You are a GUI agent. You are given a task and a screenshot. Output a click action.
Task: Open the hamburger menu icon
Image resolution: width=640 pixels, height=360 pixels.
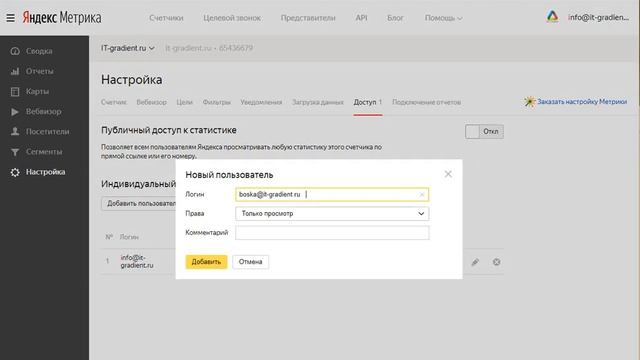[10, 18]
